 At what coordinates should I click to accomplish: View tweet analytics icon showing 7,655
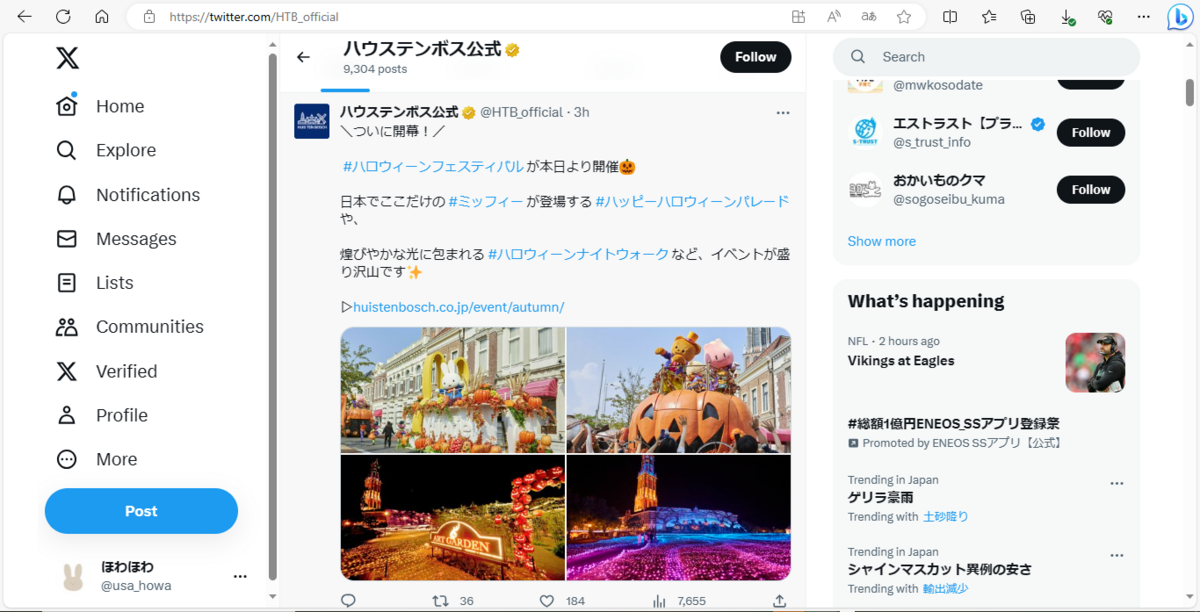659,601
